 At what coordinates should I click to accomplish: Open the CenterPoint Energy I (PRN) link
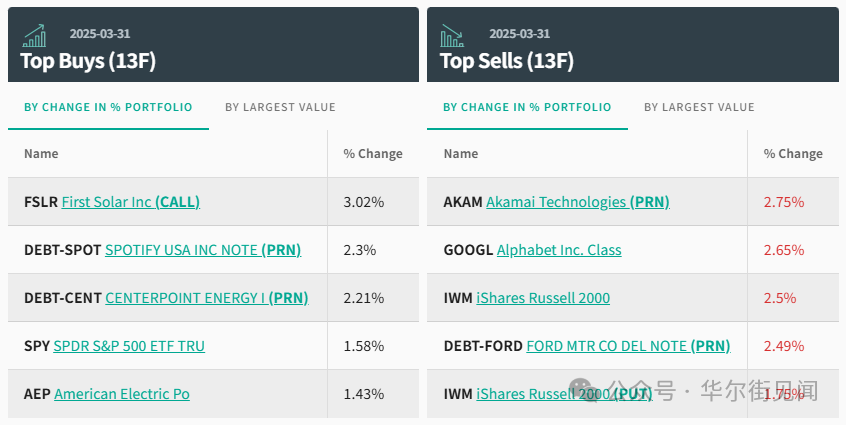point(206,298)
